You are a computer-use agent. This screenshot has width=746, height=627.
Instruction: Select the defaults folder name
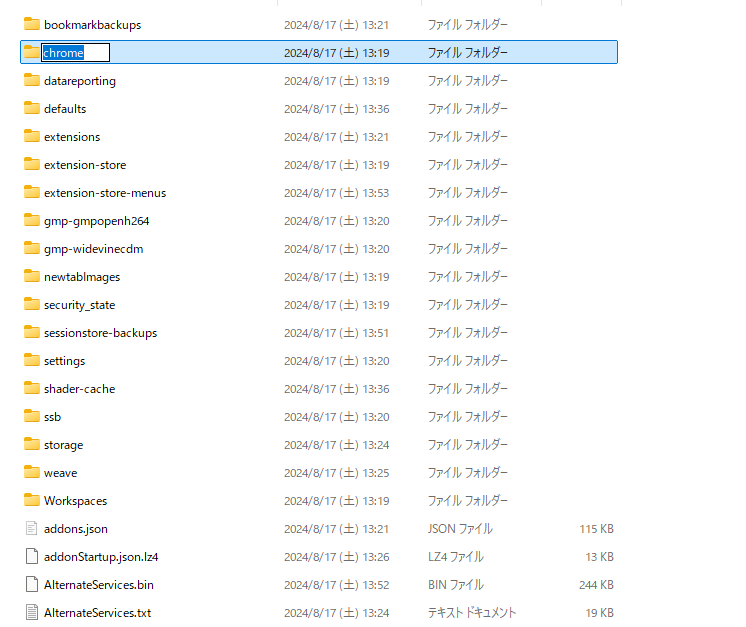(x=65, y=109)
